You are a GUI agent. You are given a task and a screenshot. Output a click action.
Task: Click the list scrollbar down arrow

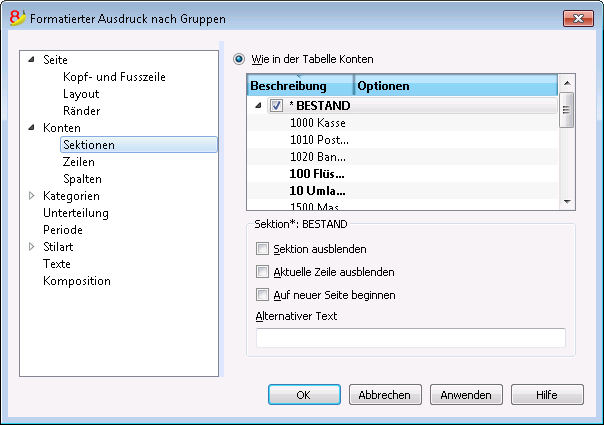pos(567,202)
